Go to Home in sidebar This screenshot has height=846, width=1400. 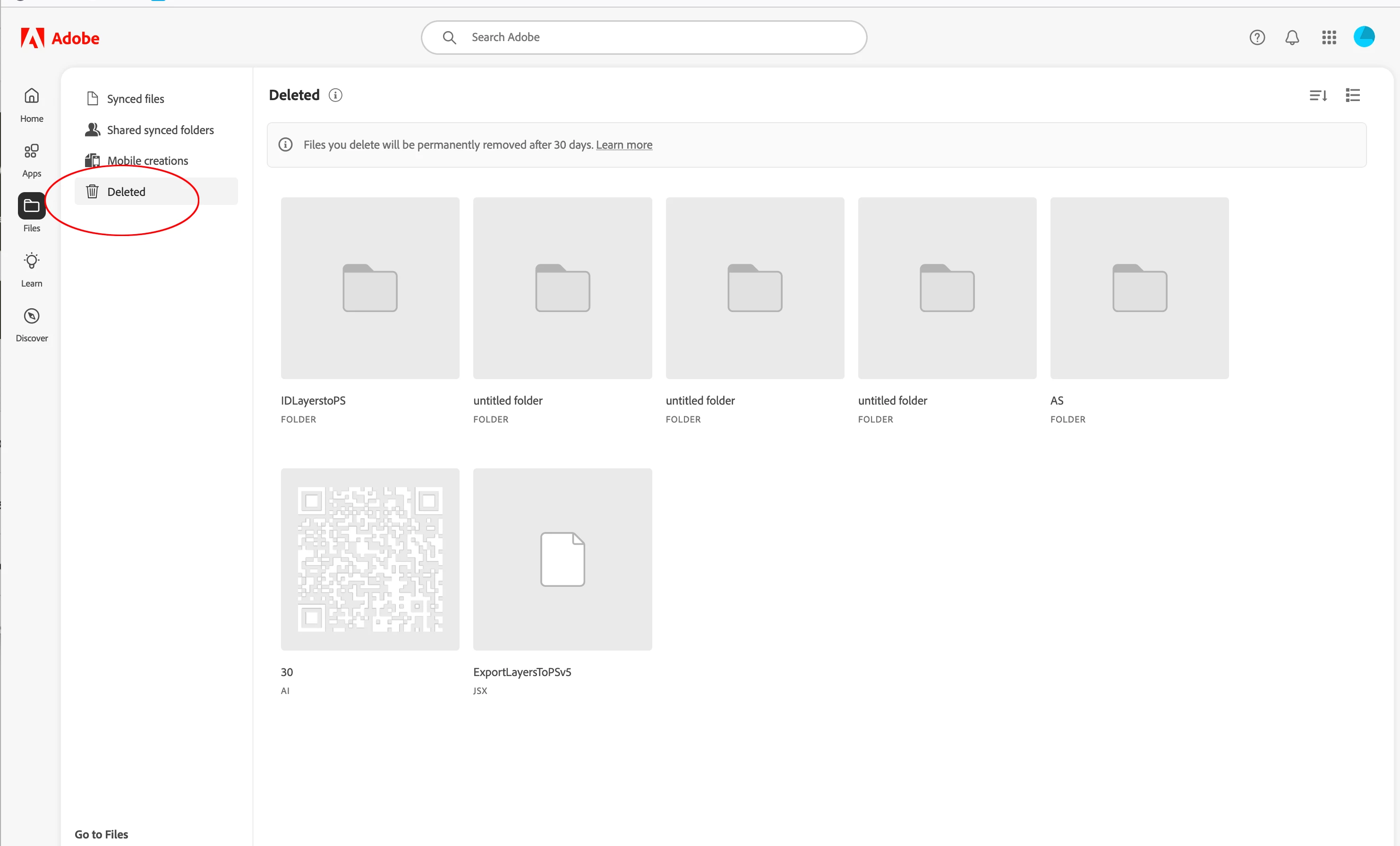32,104
